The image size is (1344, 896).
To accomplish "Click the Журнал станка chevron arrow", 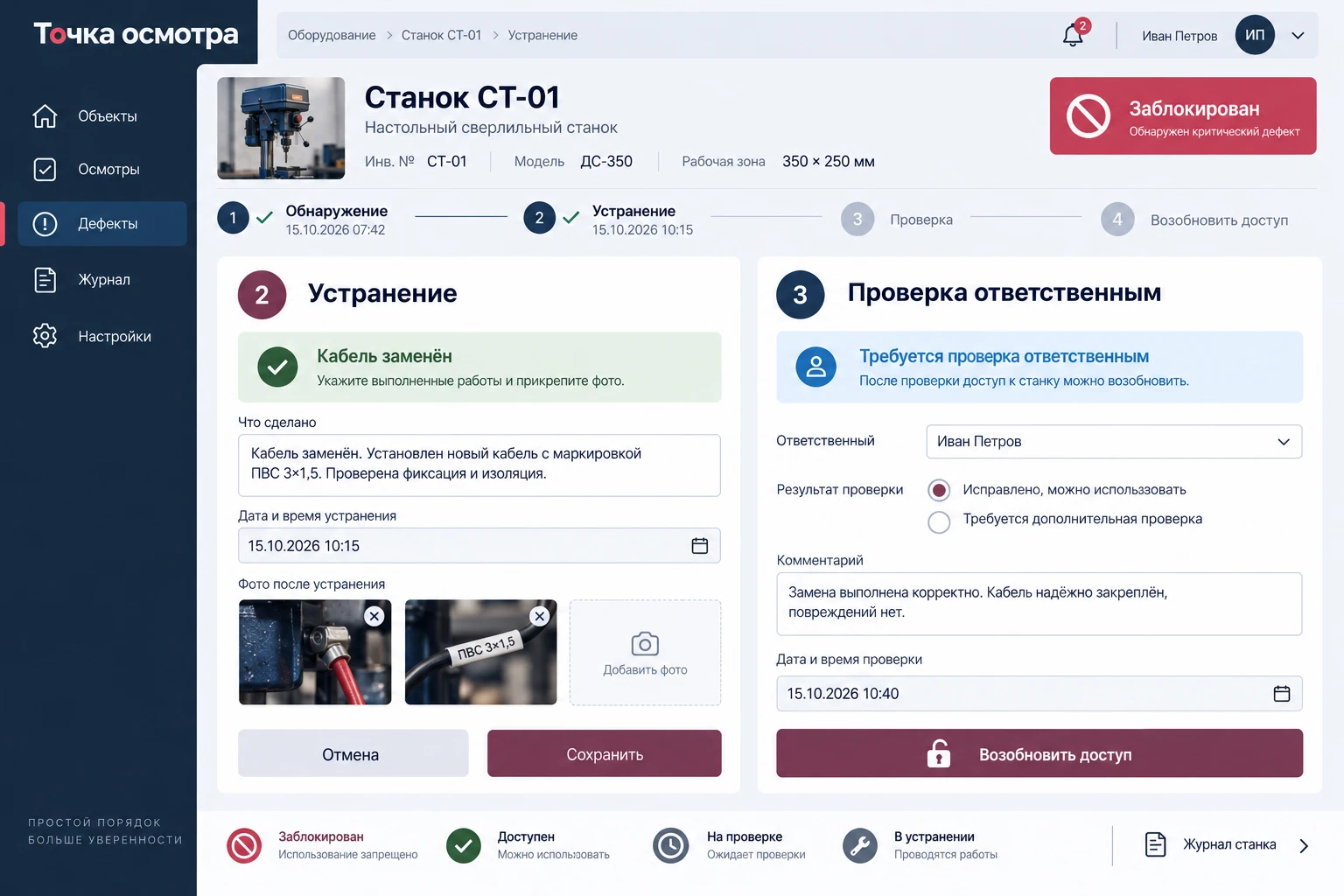I will click(1304, 846).
